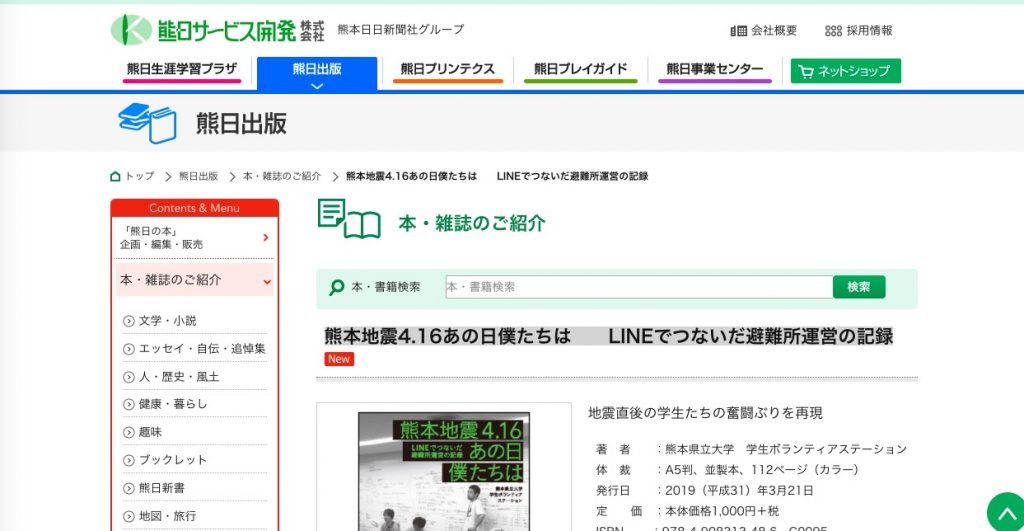Open 「熊日の本」企画・編集・販売 menu item
1024x531 pixels.
point(195,238)
